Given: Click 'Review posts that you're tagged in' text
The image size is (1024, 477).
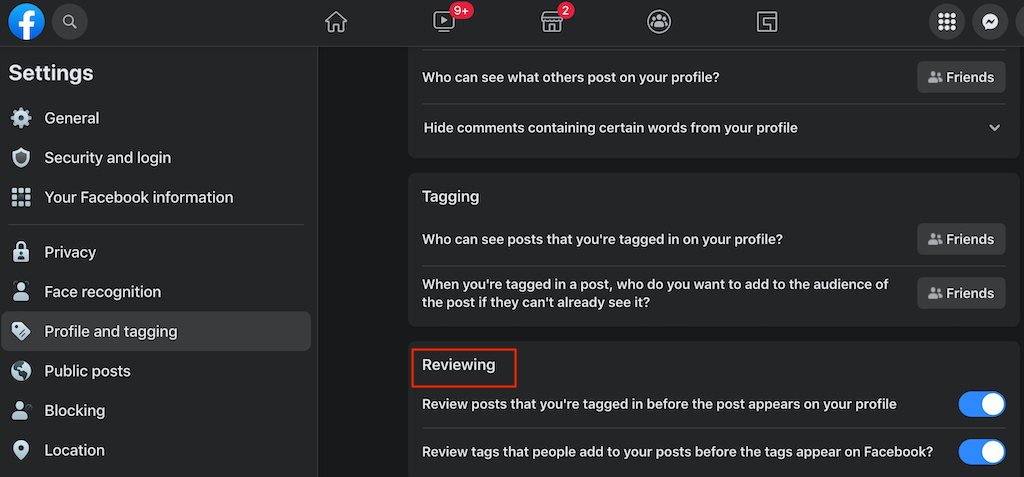Looking at the screenshot, I should 659,404.
